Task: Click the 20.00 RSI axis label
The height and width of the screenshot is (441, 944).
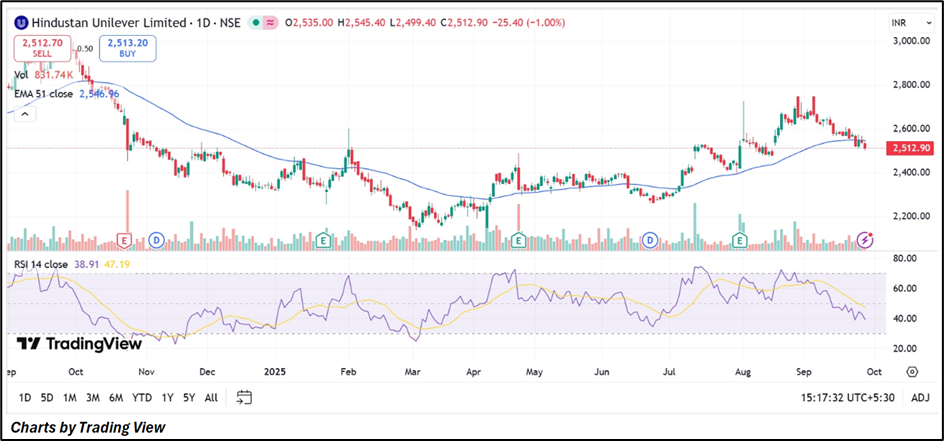Action: pos(905,348)
